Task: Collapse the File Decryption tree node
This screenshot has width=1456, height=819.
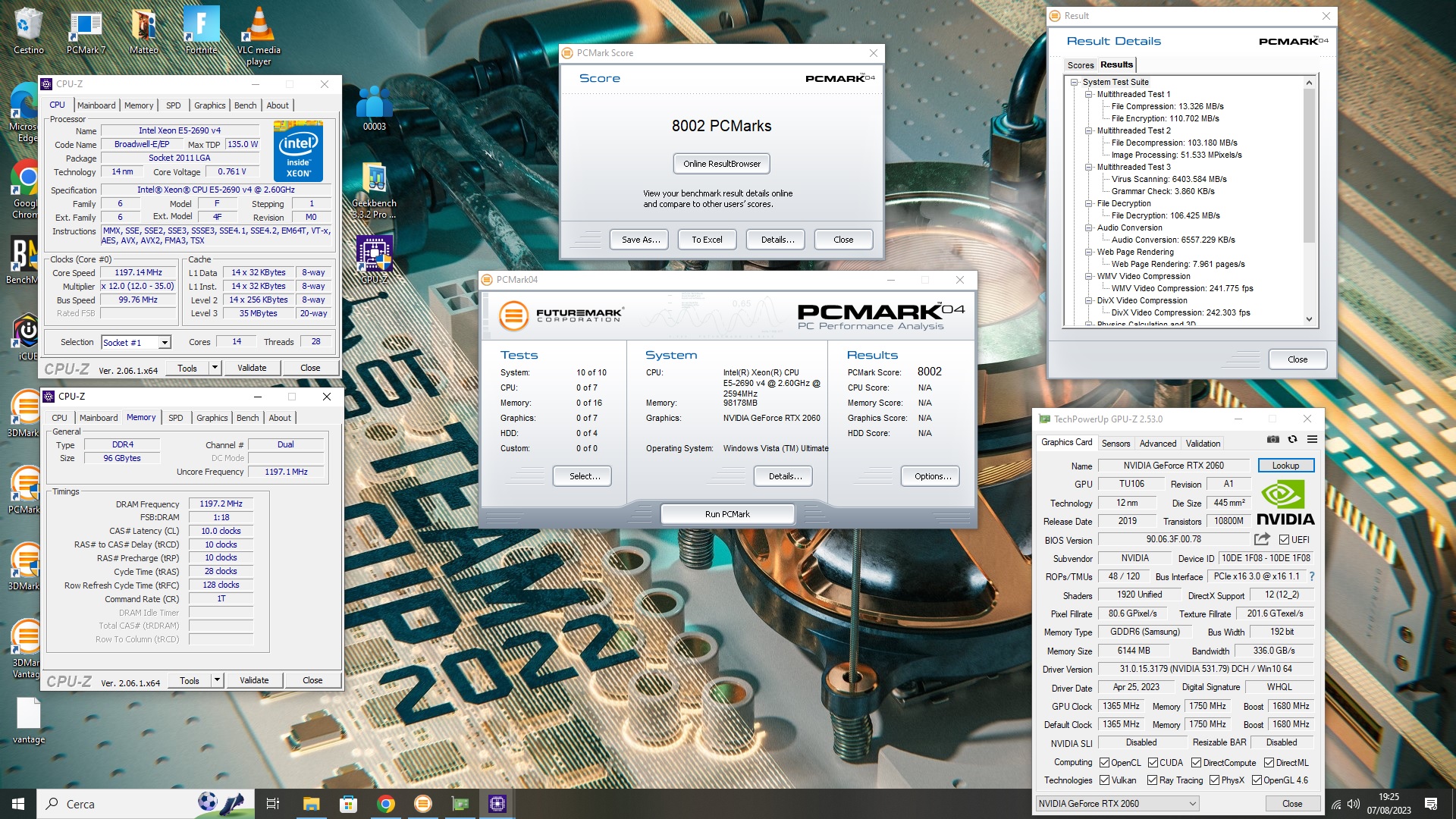Action: tap(1089, 203)
